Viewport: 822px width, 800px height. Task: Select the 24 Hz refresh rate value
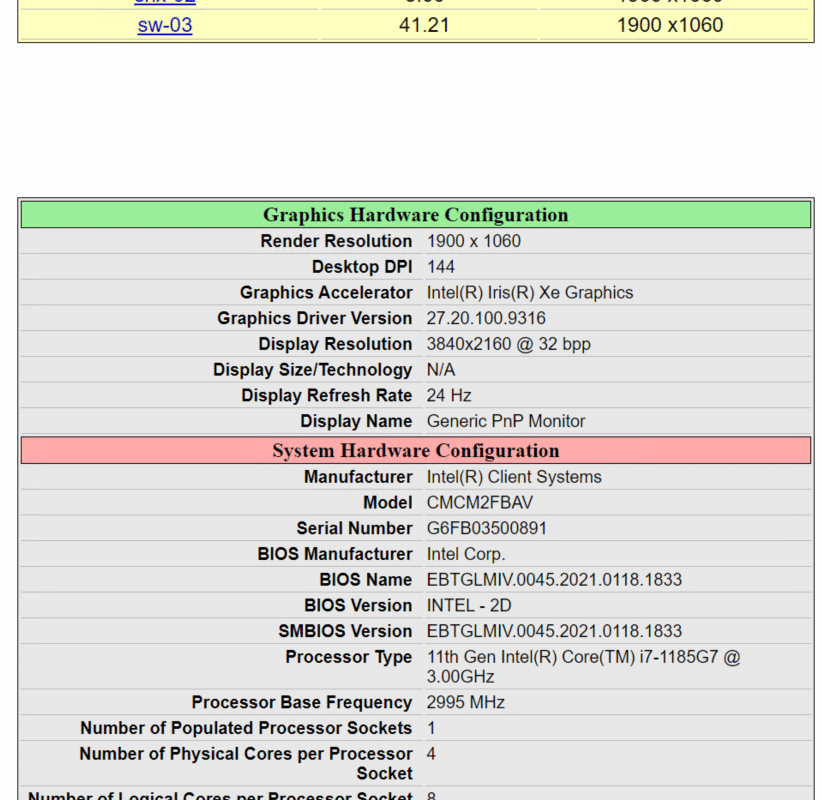pyautogui.click(x=449, y=395)
